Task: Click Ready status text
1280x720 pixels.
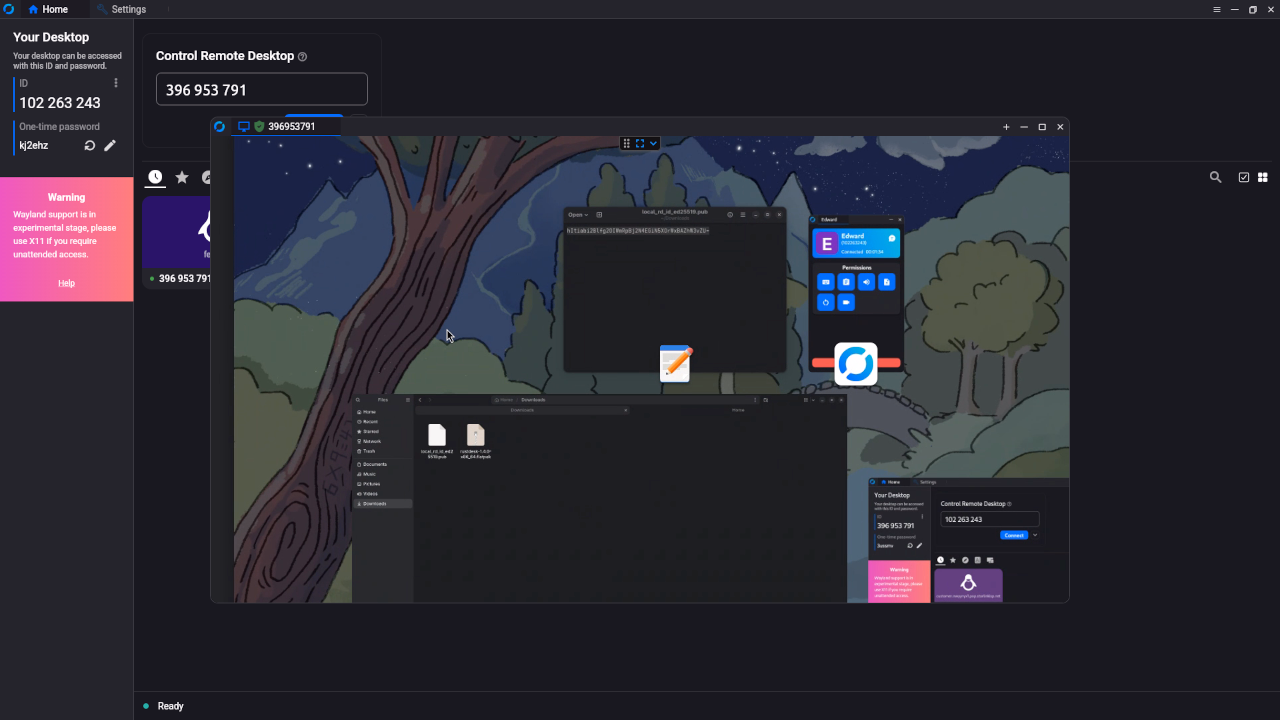Action: coord(171,706)
